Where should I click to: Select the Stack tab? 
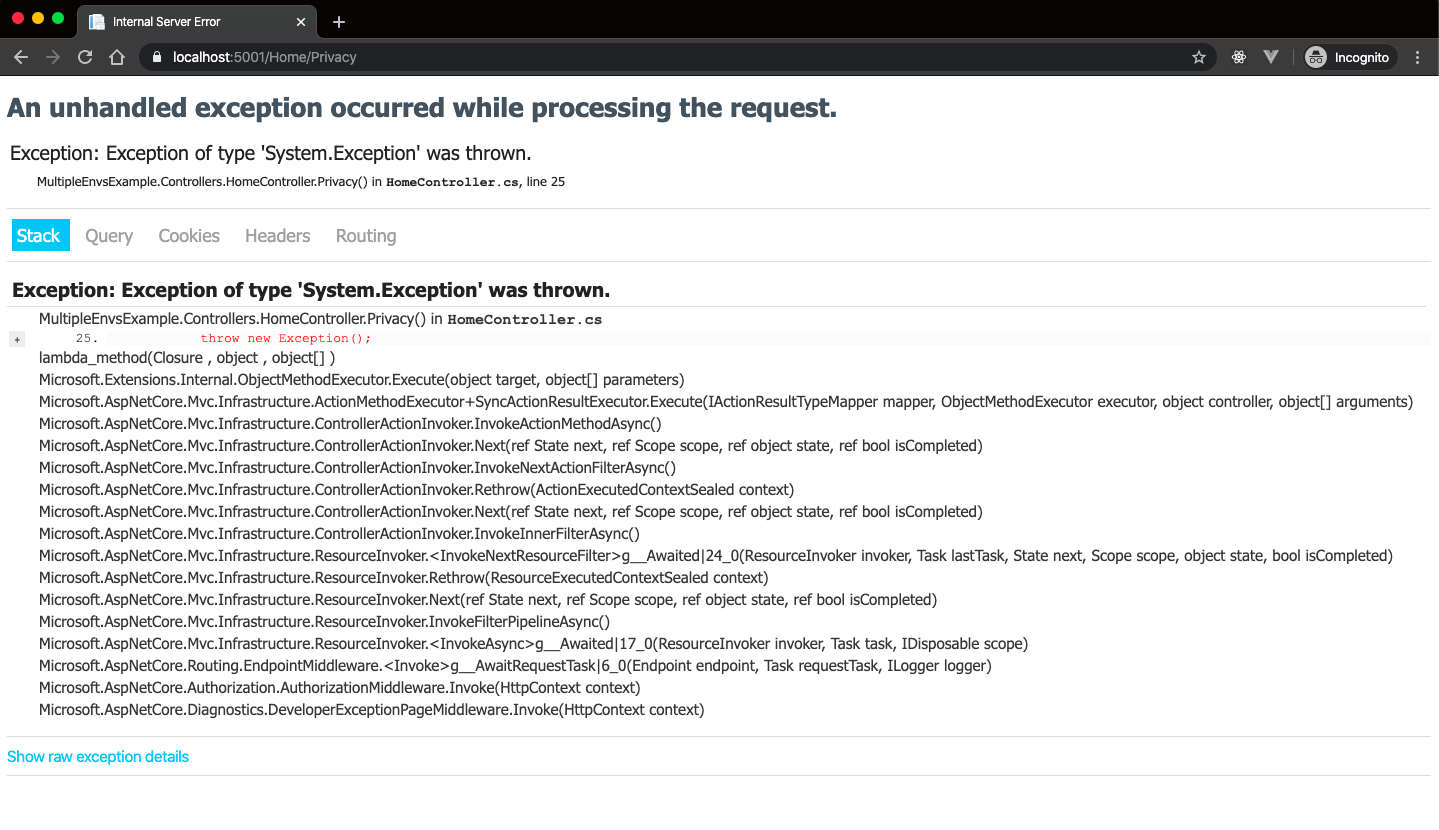39,236
